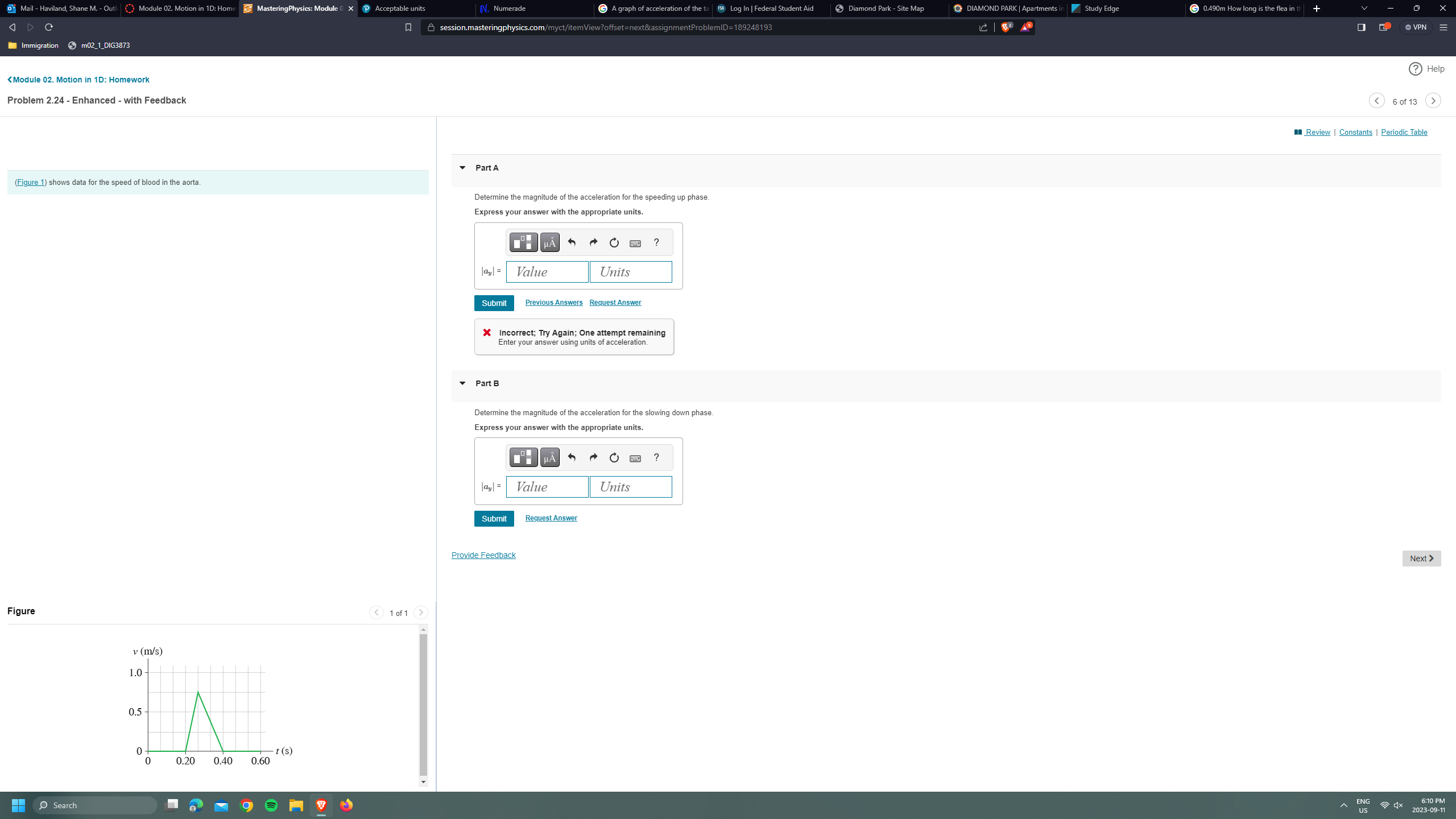Click the redo arrow in Part B toolbar
The image size is (1456, 819).
pyautogui.click(x=593, y=458)
